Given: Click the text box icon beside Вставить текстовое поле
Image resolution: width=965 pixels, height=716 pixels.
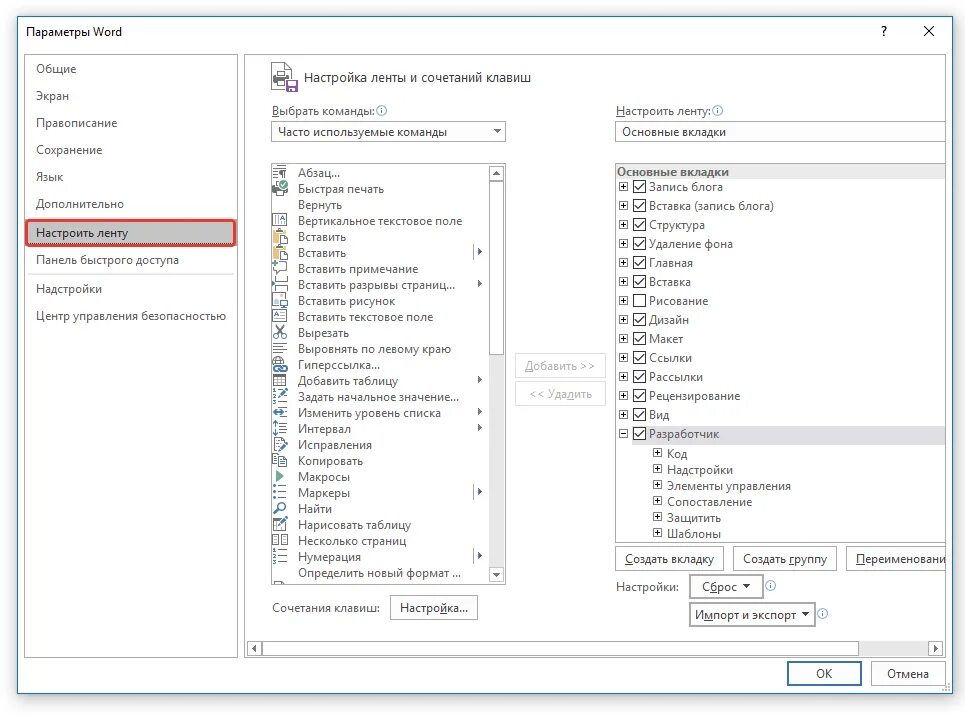Looking at the screenshot, I should pyautogui.click(x=279, y=316).
